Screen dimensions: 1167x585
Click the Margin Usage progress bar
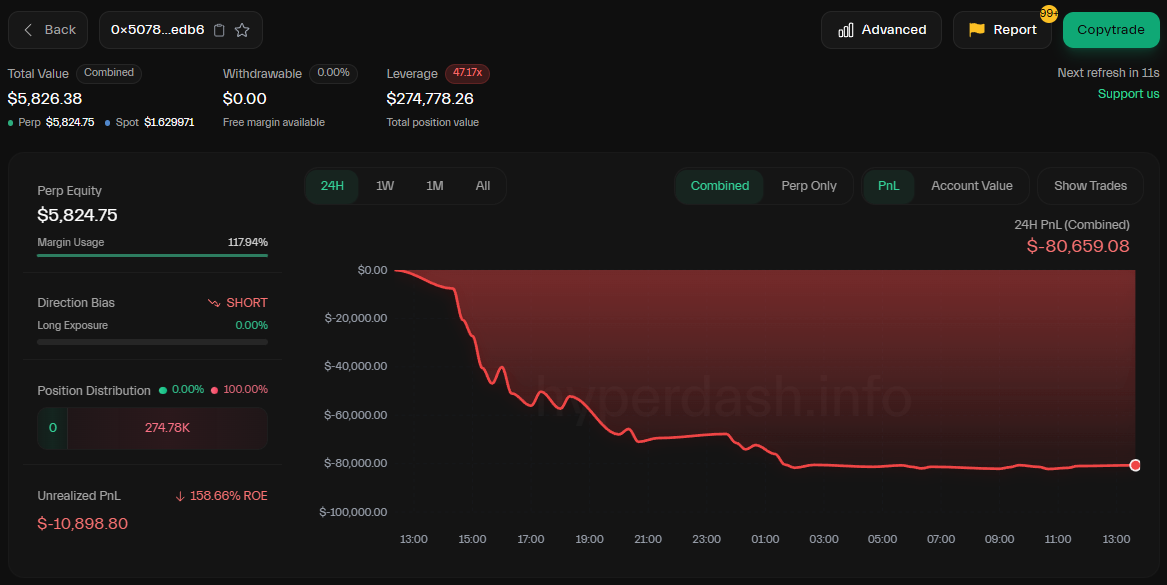(x=152, y=255)
